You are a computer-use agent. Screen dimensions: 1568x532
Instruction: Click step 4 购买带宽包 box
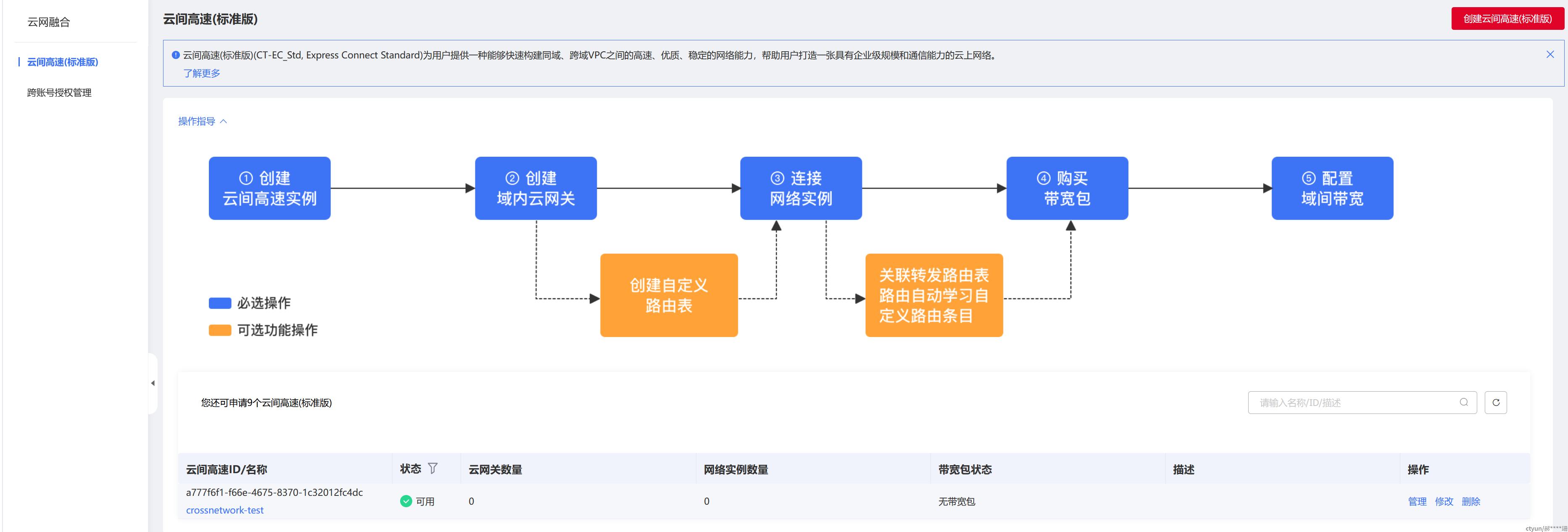1067,188
